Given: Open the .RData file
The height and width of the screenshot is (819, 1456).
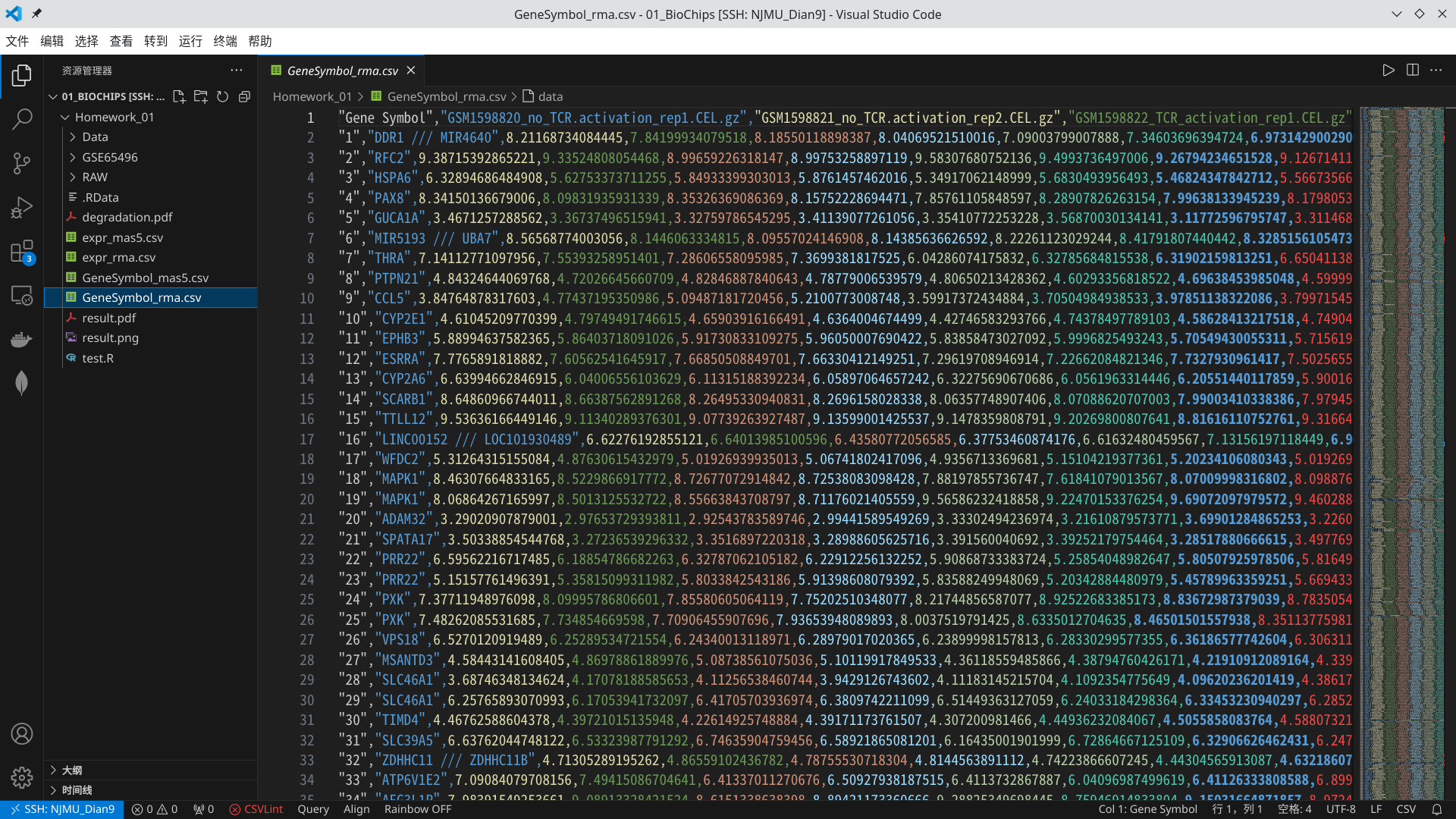Looking at the screenshot, I should (150, 197).
